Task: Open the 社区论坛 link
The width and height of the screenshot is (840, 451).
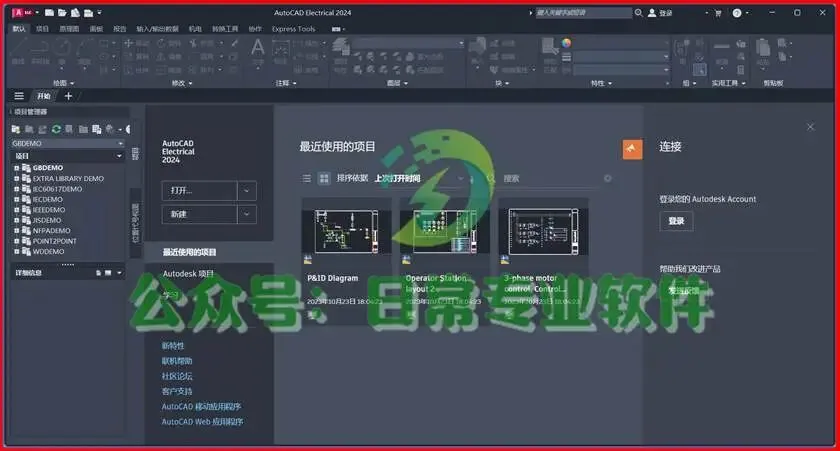Action: point(177,376)
